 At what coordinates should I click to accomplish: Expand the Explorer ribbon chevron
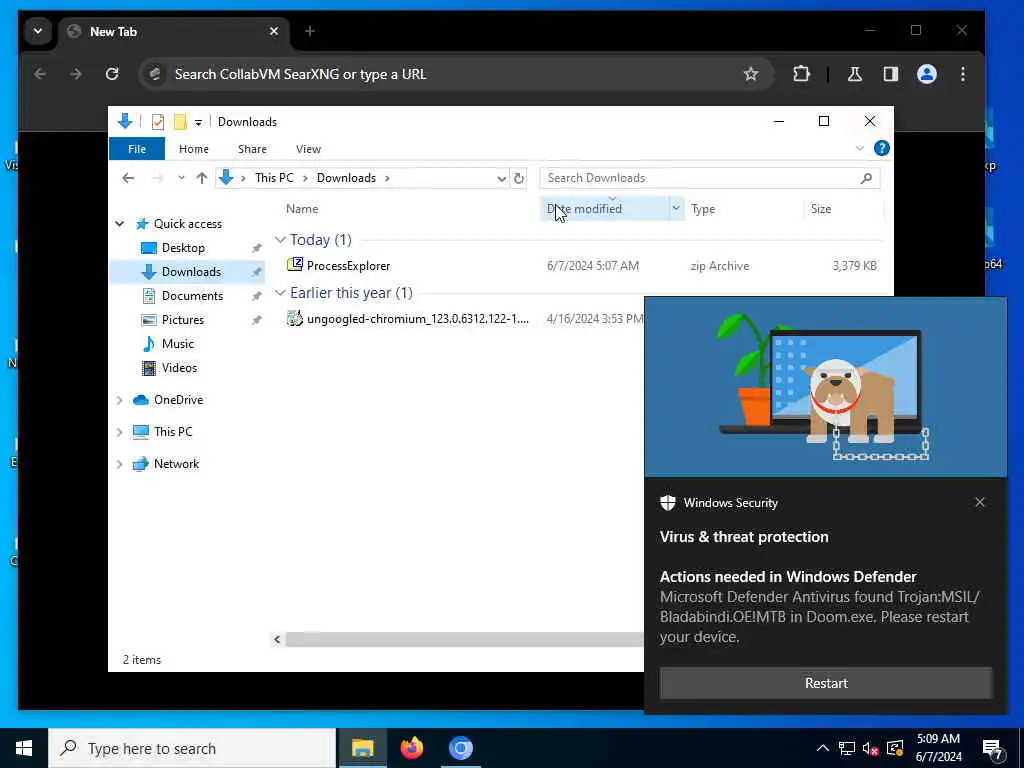click(x=860, y=149)
